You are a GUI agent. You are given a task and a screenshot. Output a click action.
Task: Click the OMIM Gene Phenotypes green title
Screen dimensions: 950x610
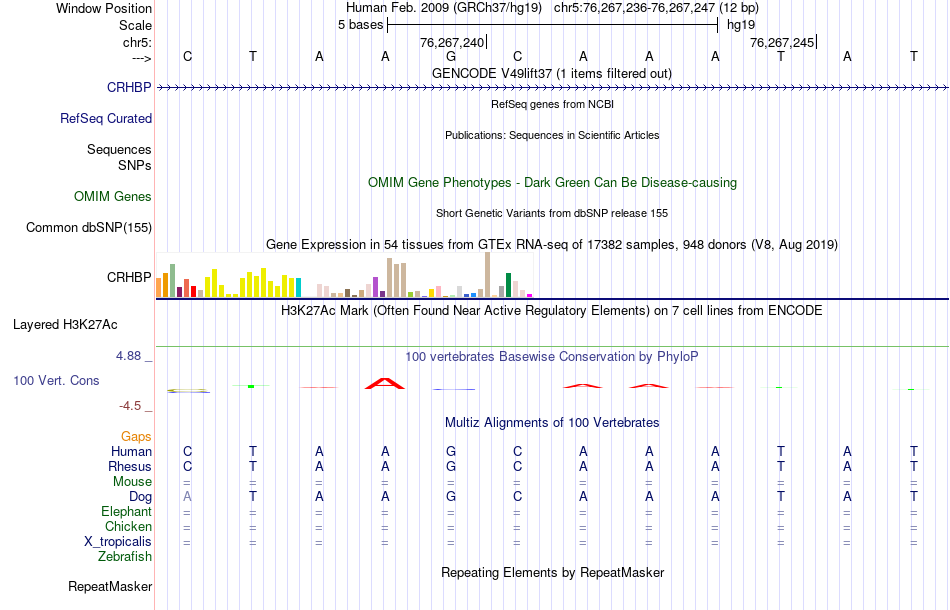click(x=552, y=182)
